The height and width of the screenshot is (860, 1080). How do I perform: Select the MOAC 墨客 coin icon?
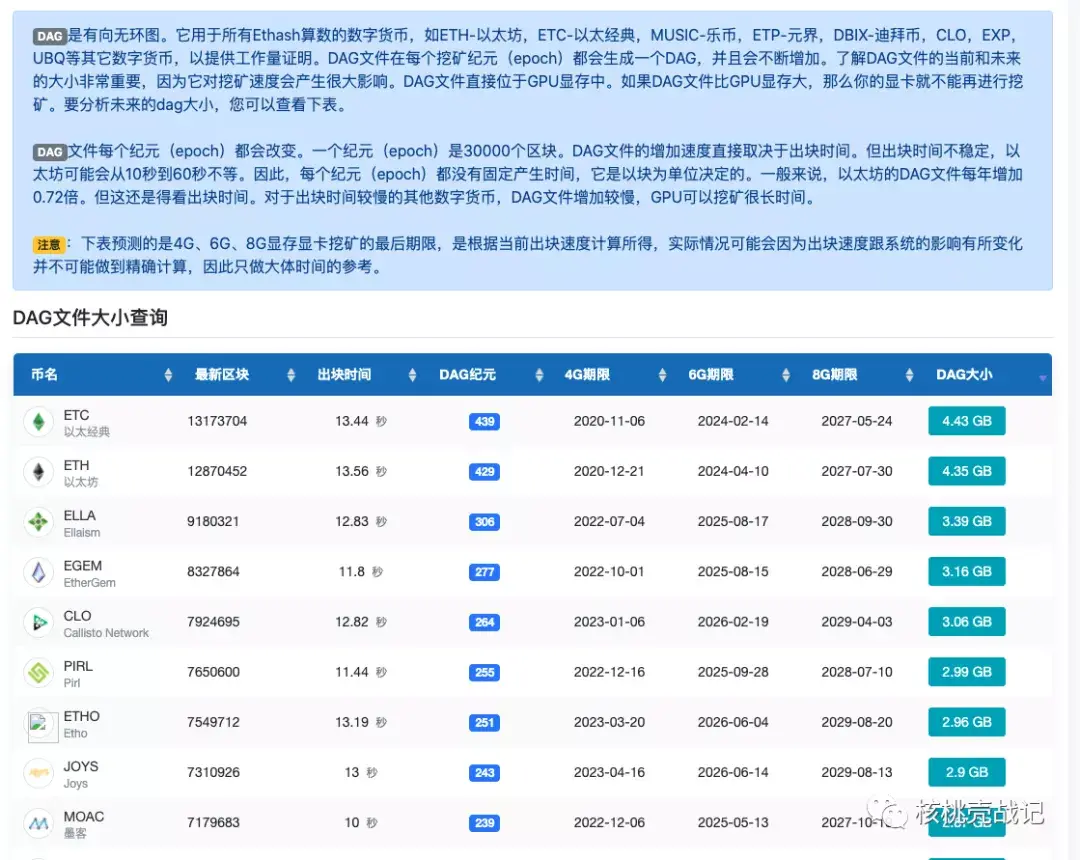[40, 822]
